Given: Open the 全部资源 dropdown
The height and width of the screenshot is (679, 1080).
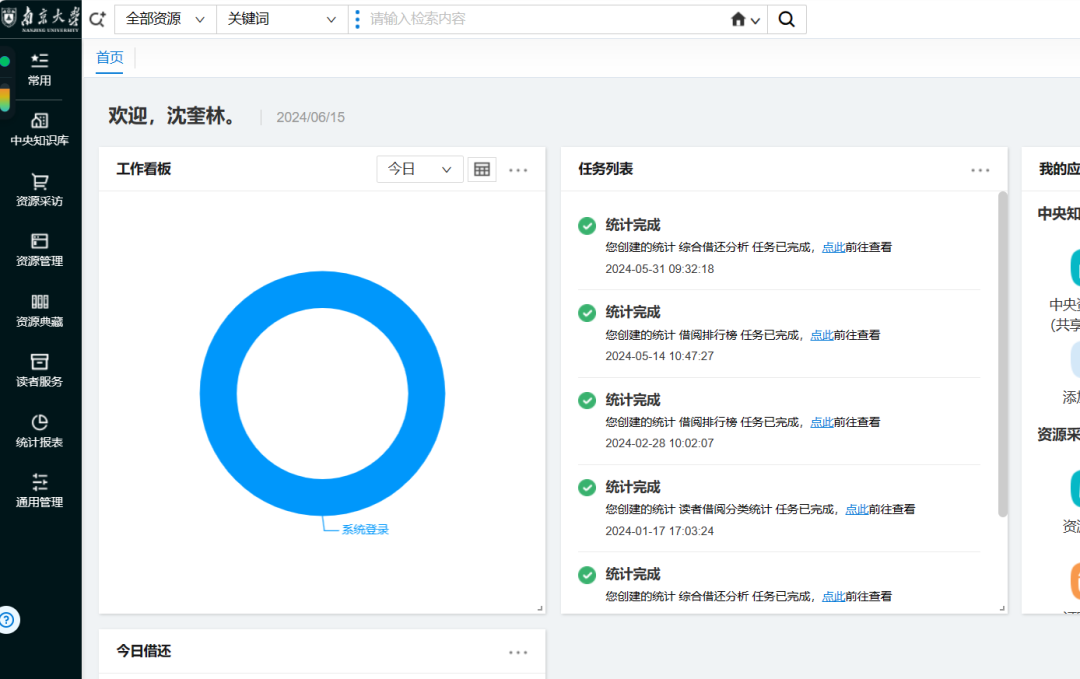Looking at the screenshot, I should tap(164, 18).
